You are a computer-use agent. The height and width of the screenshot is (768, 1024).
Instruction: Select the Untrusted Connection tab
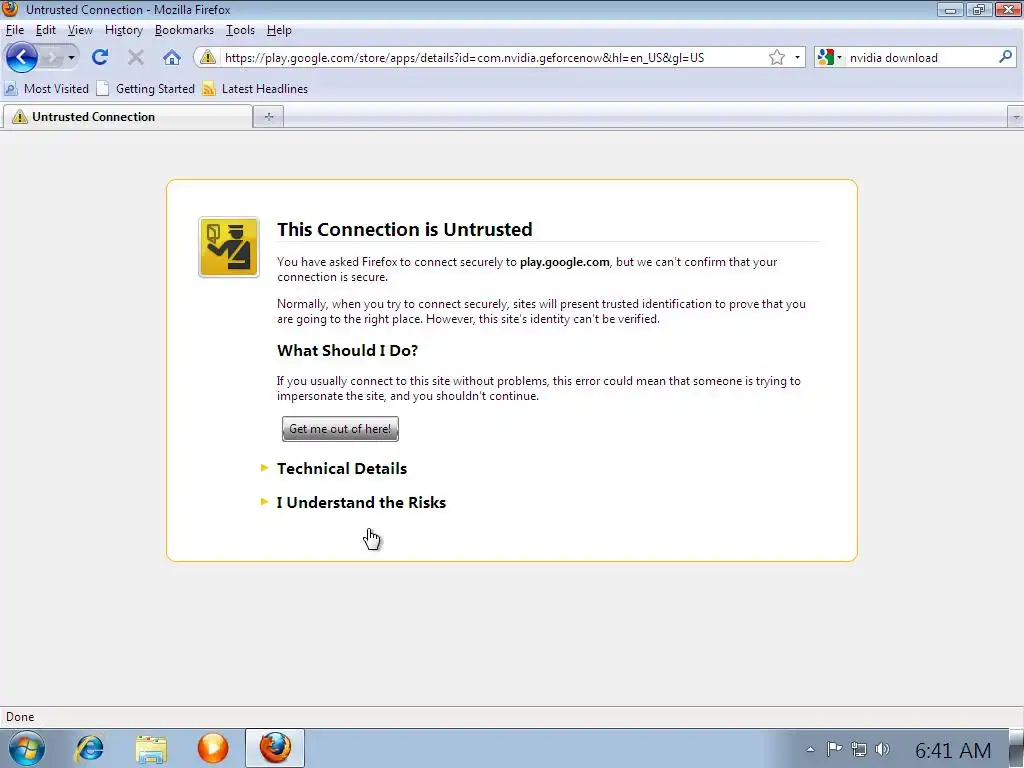(x=127, y=117)
